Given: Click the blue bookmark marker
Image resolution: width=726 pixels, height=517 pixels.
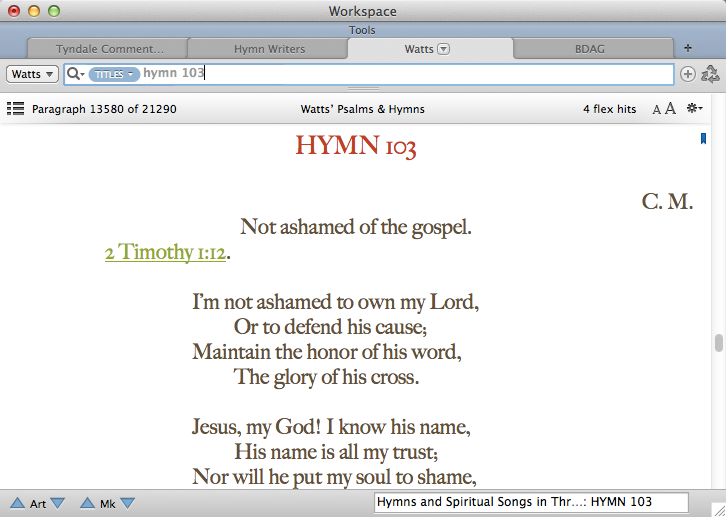Looking at the screenshot, I should [x=703, y=138].
